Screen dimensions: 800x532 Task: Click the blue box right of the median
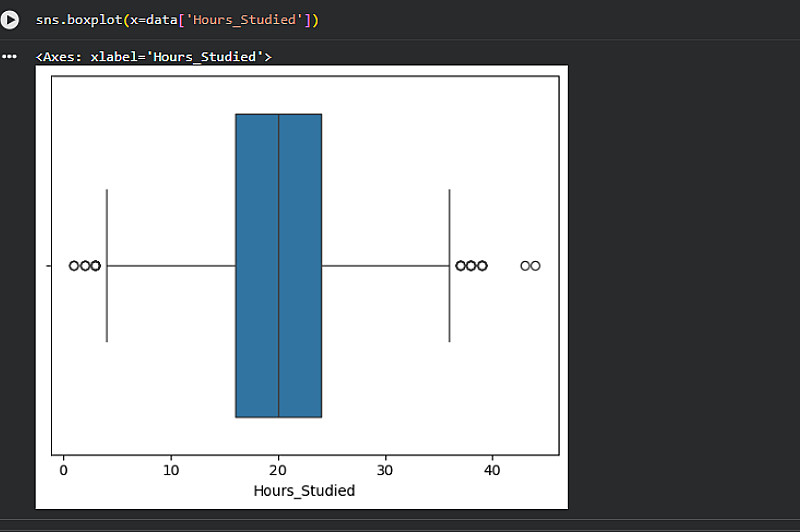pyautogui.click(x=300, y=265)
